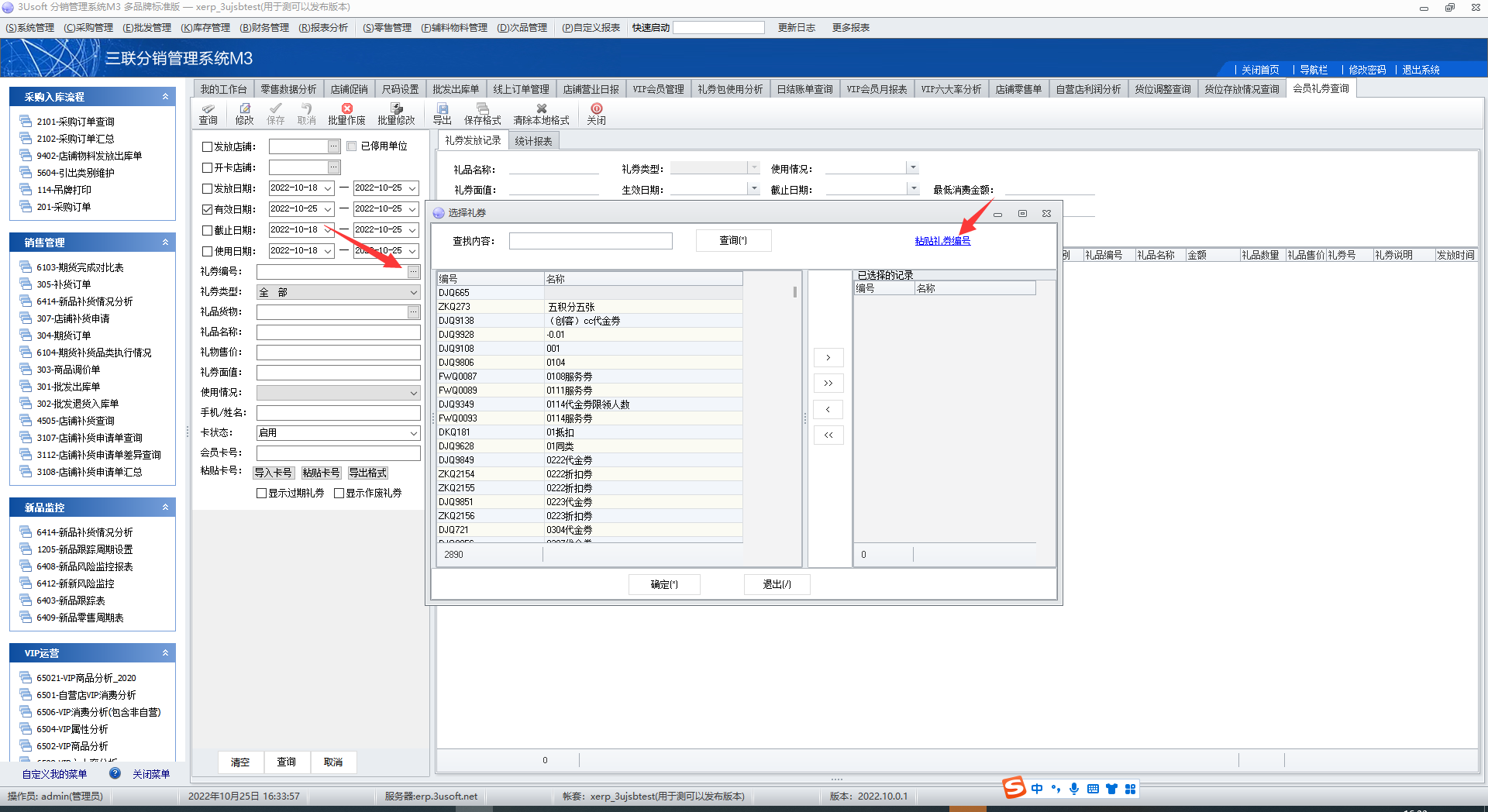Viewport: 1488px width, 812px height.
Task: Click the blue help question mark icon
Action: click(115, 772)
